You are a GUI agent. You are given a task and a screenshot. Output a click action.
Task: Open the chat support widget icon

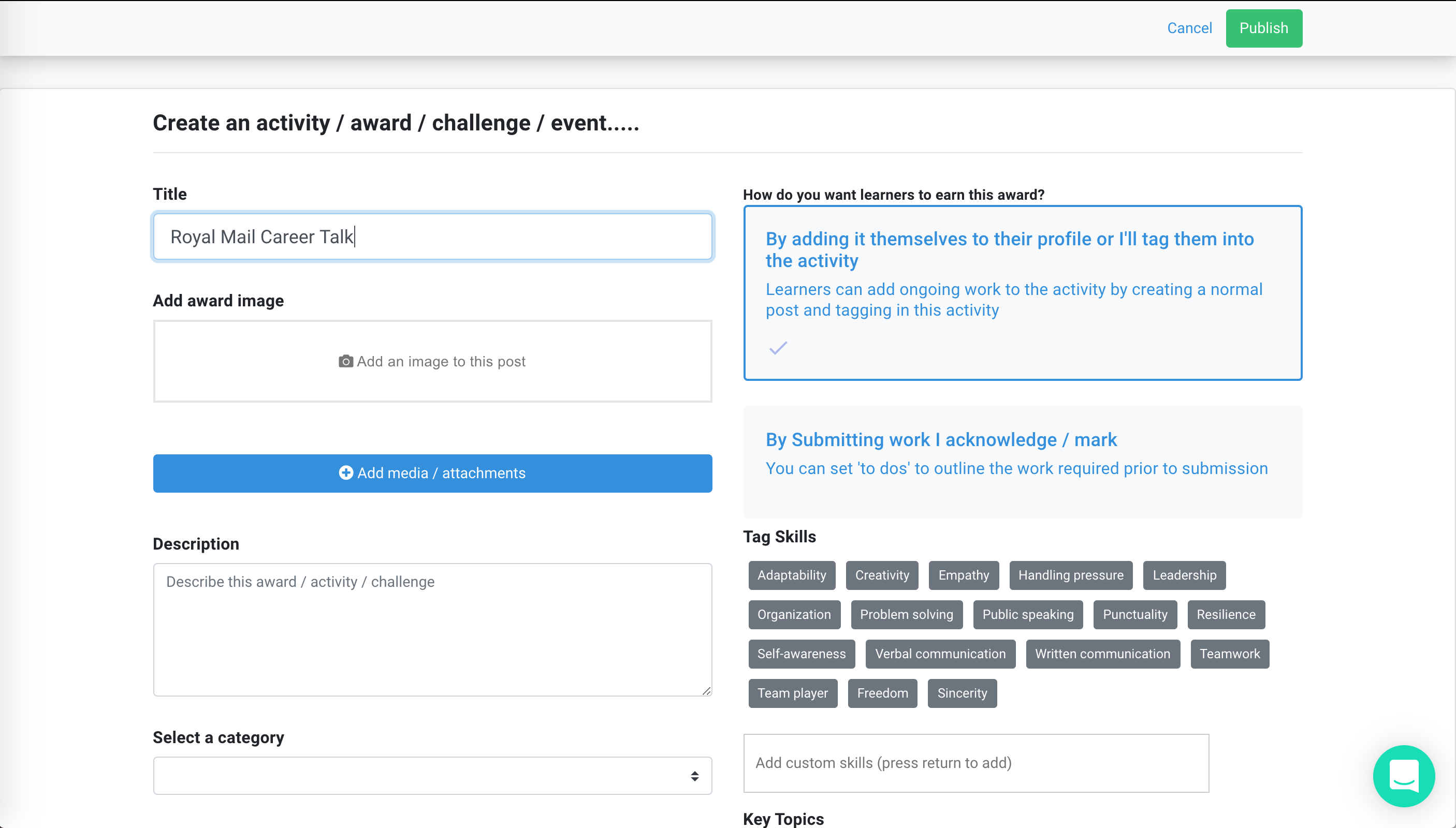tap(1403, 776)
